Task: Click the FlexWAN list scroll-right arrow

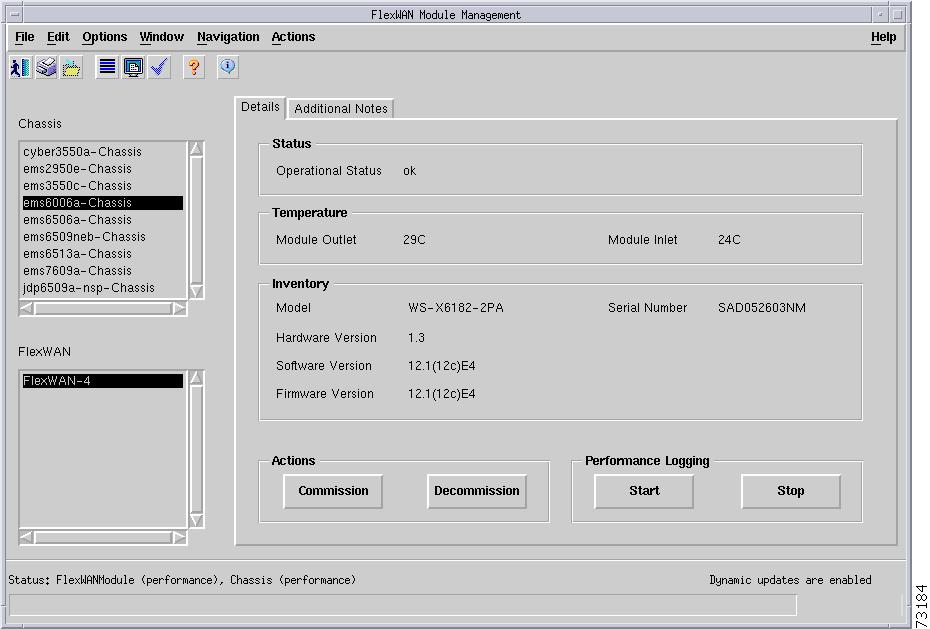Action: coord(179,537)
